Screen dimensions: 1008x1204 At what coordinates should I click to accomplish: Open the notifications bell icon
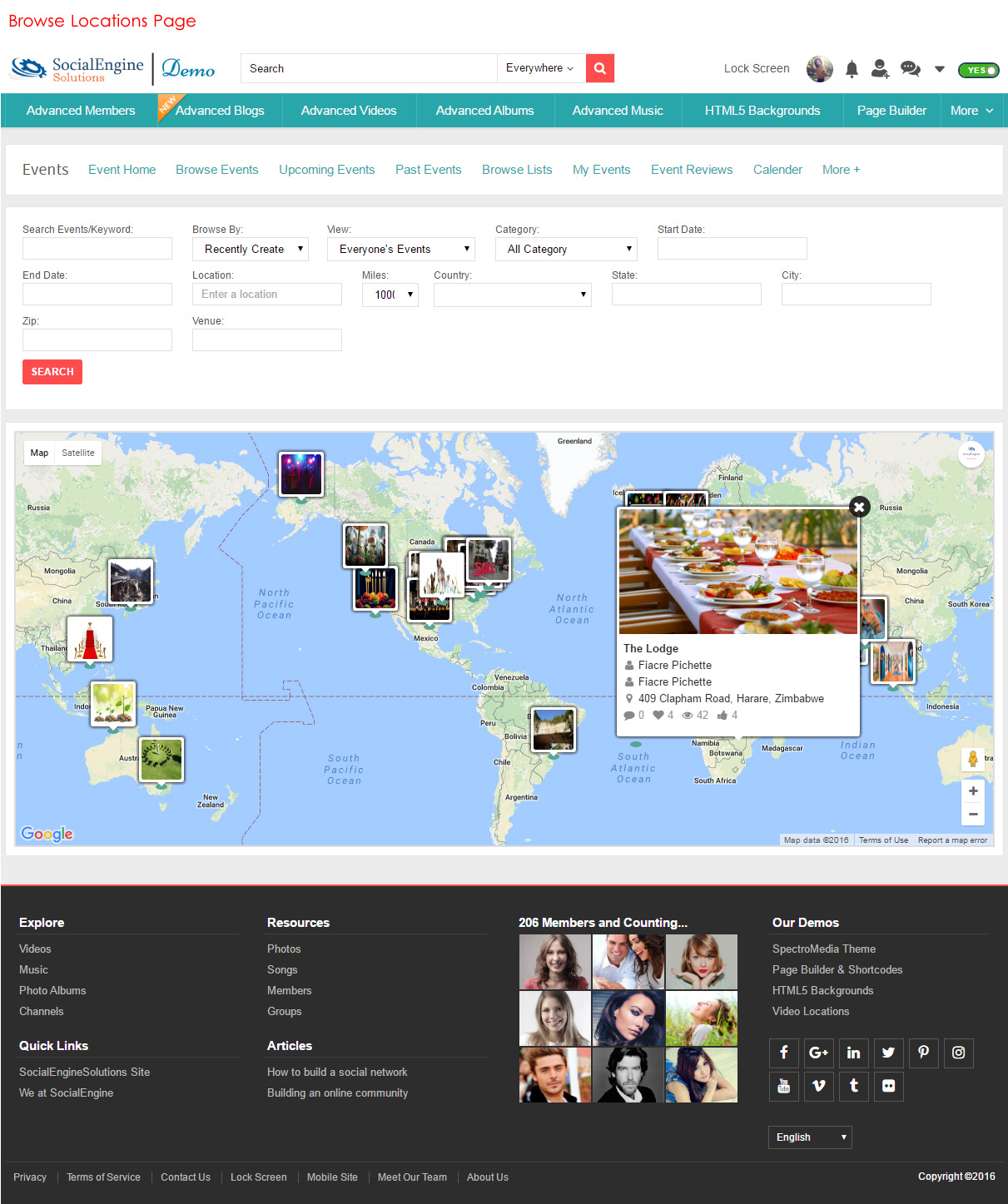852,69
